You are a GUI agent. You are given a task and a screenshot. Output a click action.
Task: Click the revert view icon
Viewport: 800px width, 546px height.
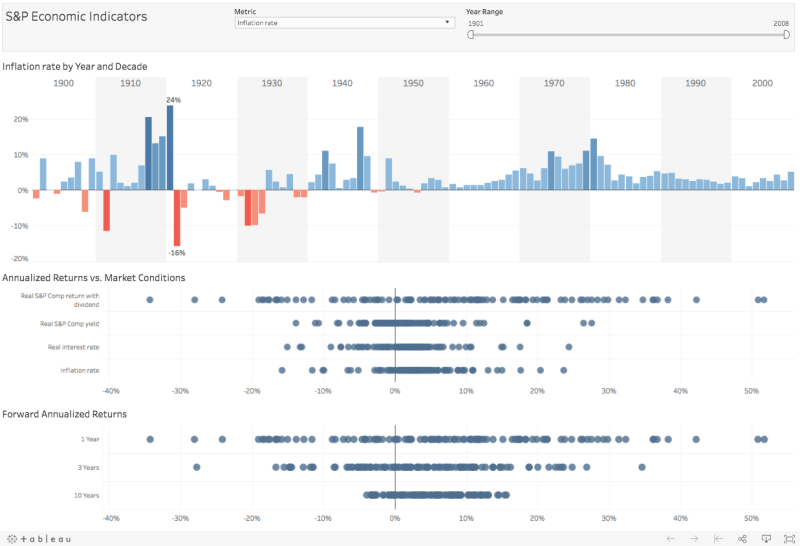pyautogui.click(x=718, y=538)
